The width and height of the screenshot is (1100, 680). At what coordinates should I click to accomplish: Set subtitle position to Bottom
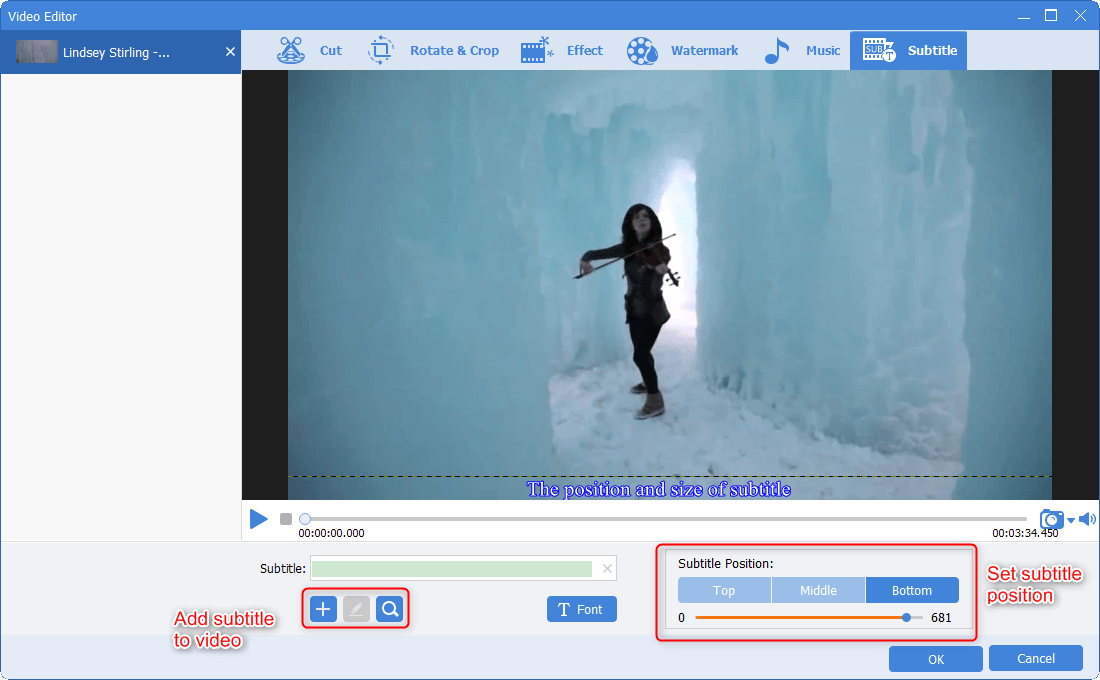912,590
